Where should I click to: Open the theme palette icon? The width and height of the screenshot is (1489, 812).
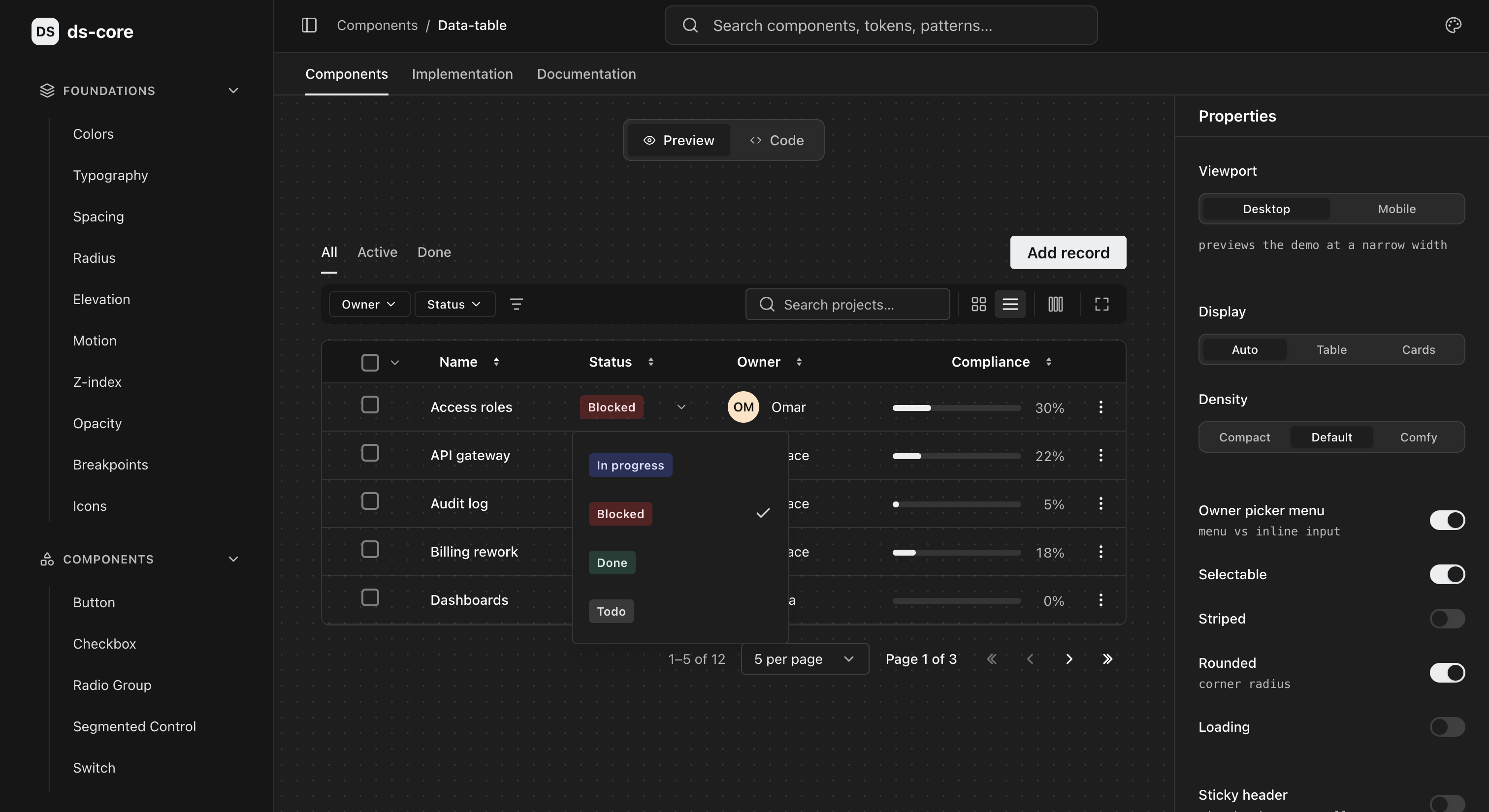[1453, 25]
